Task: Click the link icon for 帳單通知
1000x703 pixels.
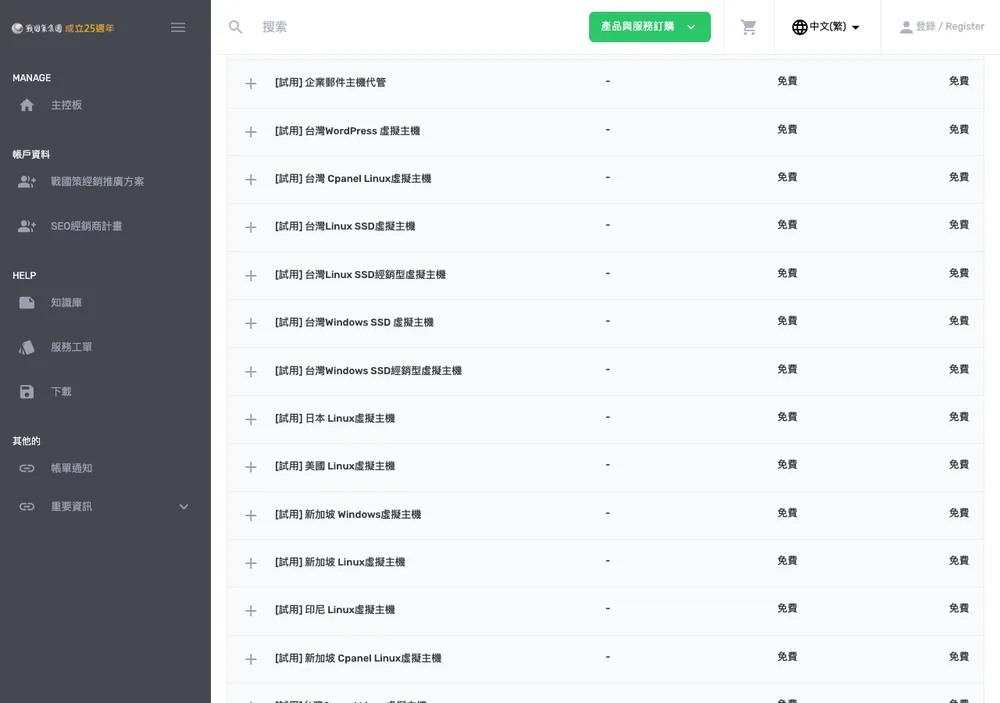Action: (27, 468)
